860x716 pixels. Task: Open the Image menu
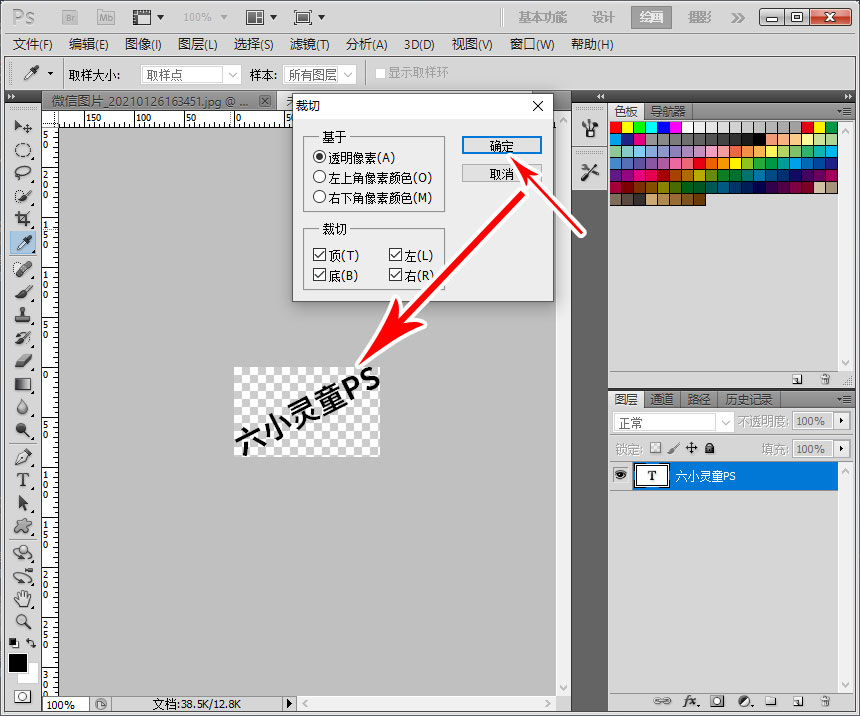(143, 44)
